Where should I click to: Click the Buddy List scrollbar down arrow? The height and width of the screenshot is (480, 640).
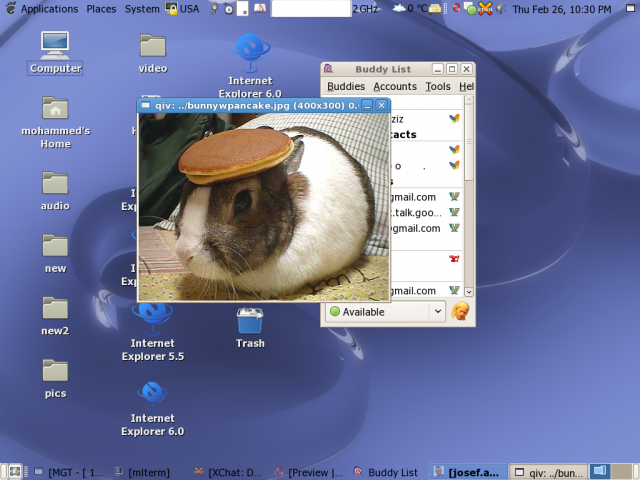coord(469,292)
